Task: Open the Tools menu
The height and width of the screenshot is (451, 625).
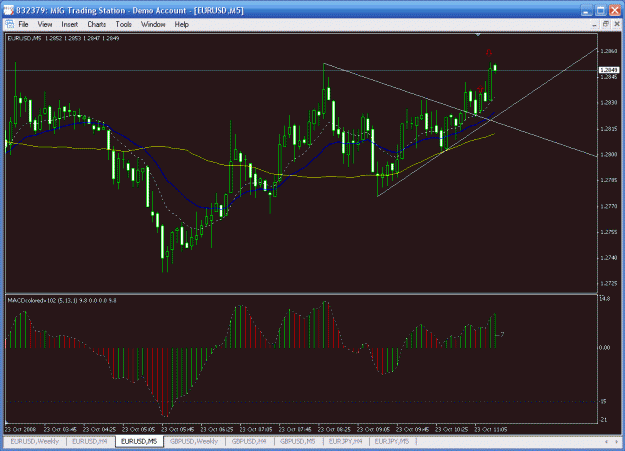Action: pyautogui.click(x=124, y=24)
